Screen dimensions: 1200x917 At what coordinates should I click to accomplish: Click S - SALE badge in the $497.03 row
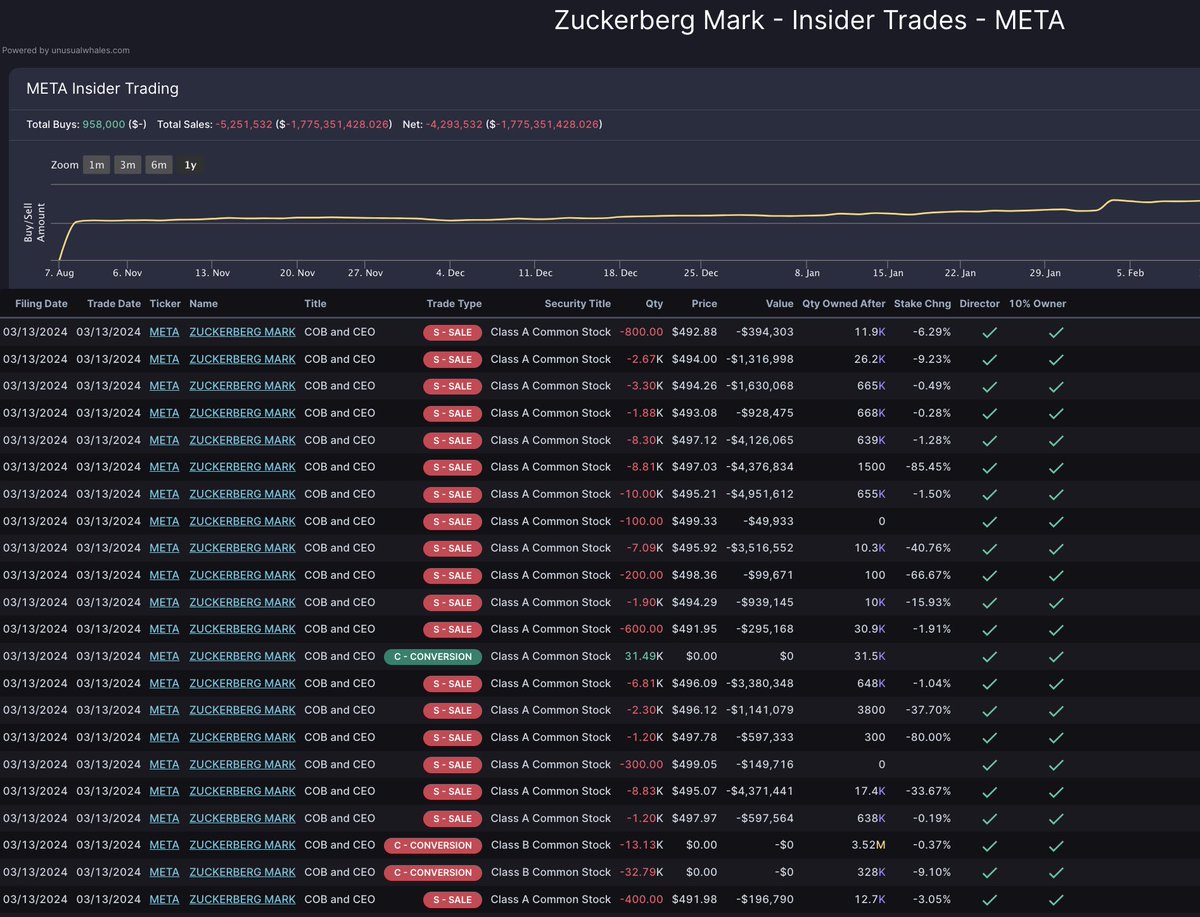point(453,467)
